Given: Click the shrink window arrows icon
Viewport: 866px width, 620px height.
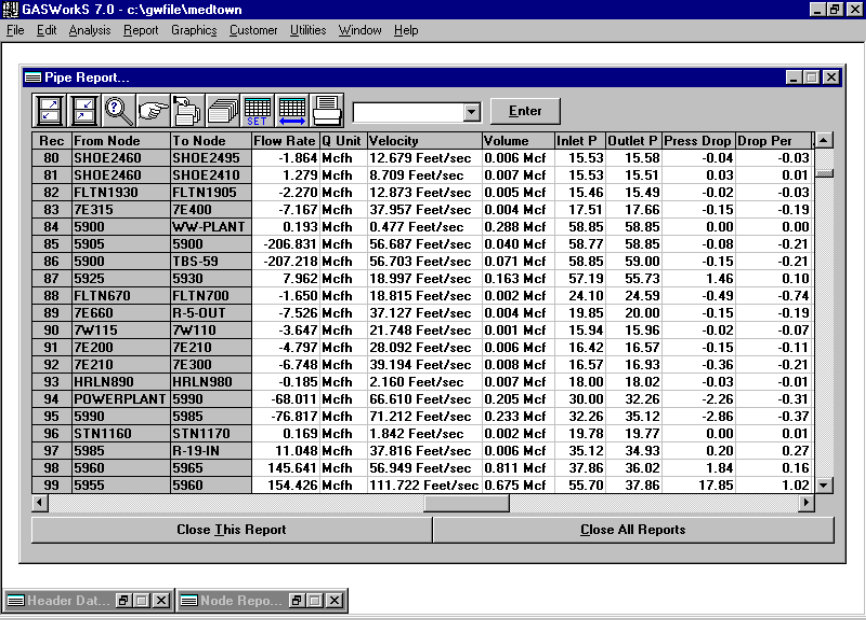Looking at the screenshot, I should pos(84,110).
